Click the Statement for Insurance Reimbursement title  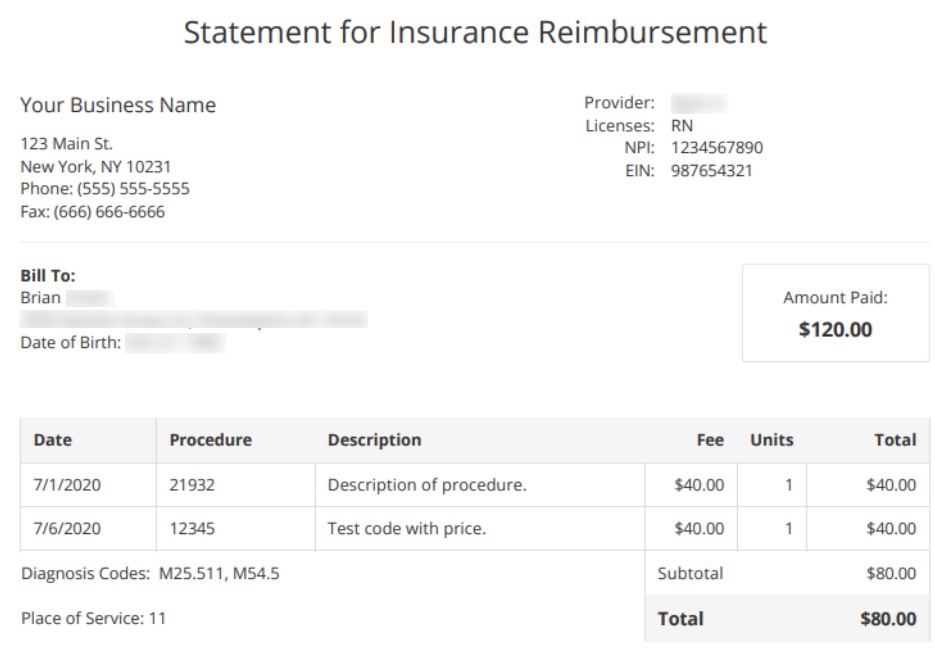click(x=475, y=32)
